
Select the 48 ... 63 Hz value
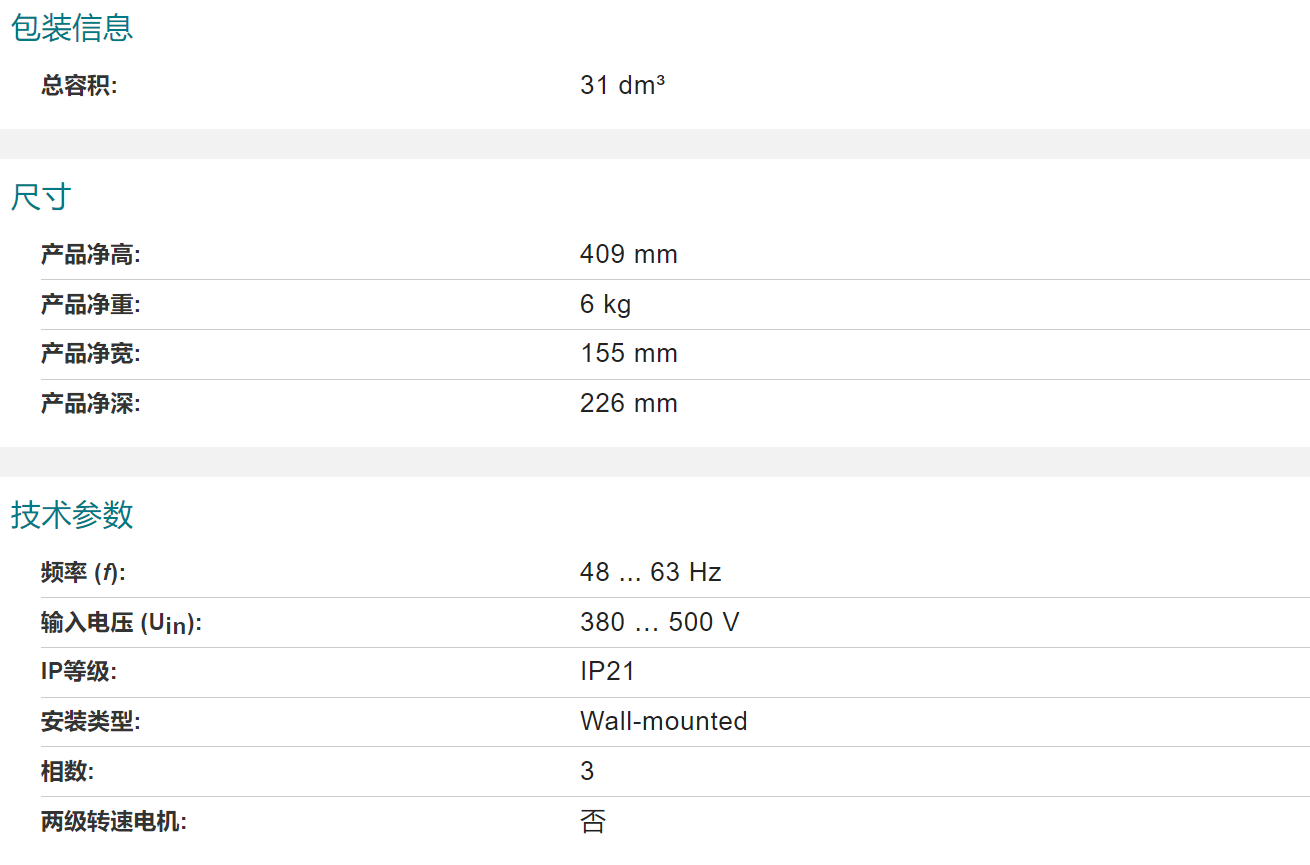click(651, 573)
